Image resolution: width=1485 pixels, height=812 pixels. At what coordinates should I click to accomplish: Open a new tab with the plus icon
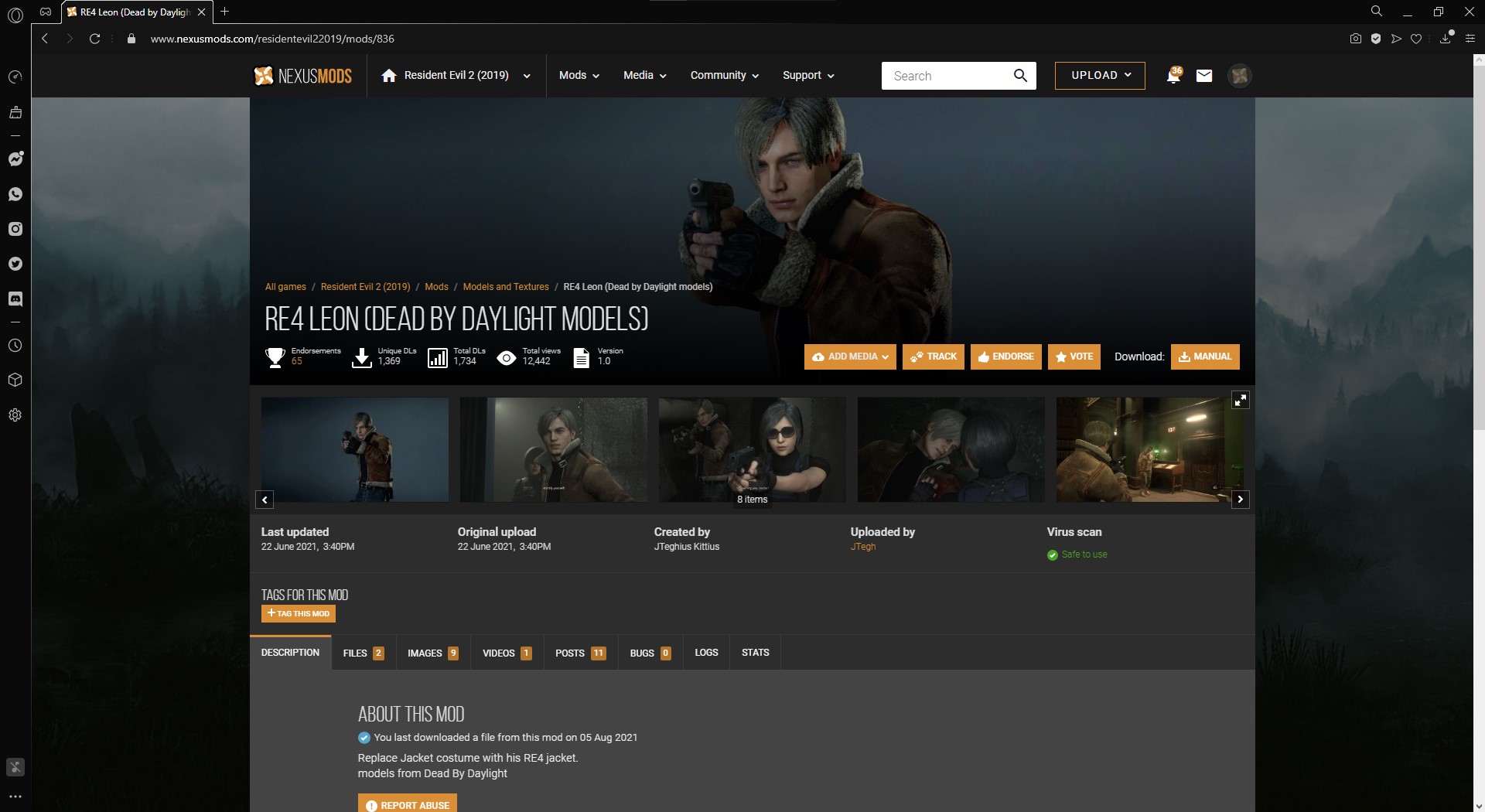224,12
